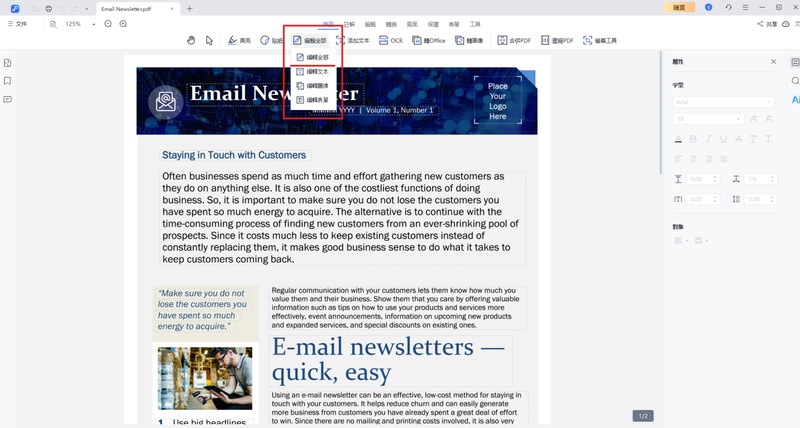Click the 共享 share button
This screenshot has height=428, width=800.
tap(767, 23)
